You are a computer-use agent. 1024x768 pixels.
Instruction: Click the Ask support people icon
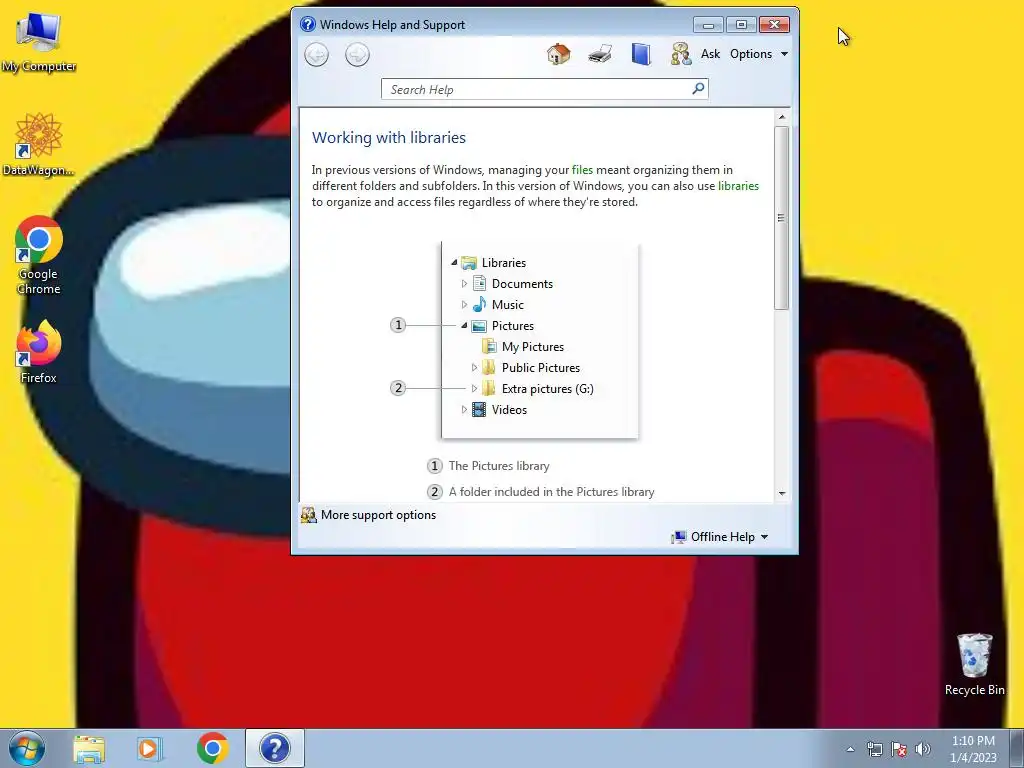[680, 54]
